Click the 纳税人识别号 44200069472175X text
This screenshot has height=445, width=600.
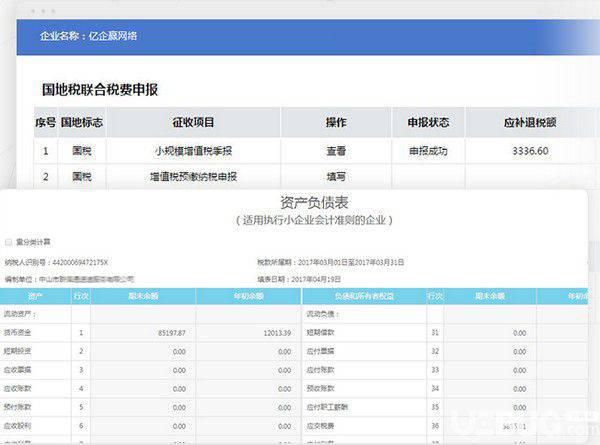pos(56,262)
